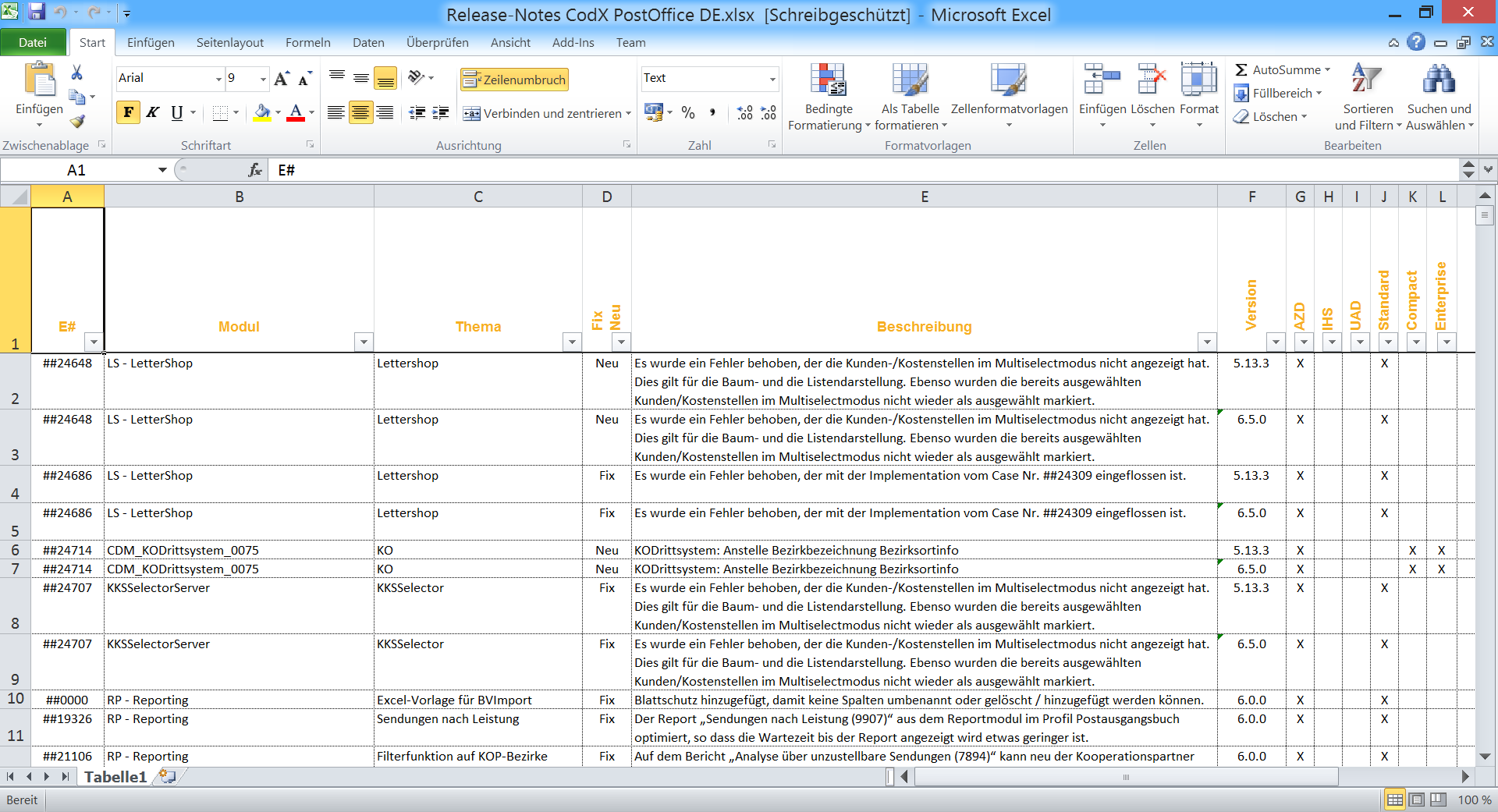
Task: Click the insert function fx icon
Action: (255, 170)
